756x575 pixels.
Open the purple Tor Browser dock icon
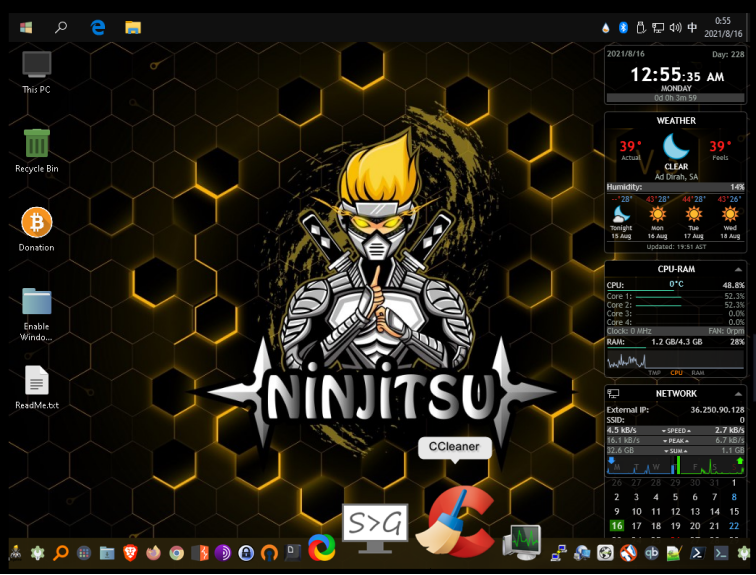pyautogui.click(x=223, y=553)
